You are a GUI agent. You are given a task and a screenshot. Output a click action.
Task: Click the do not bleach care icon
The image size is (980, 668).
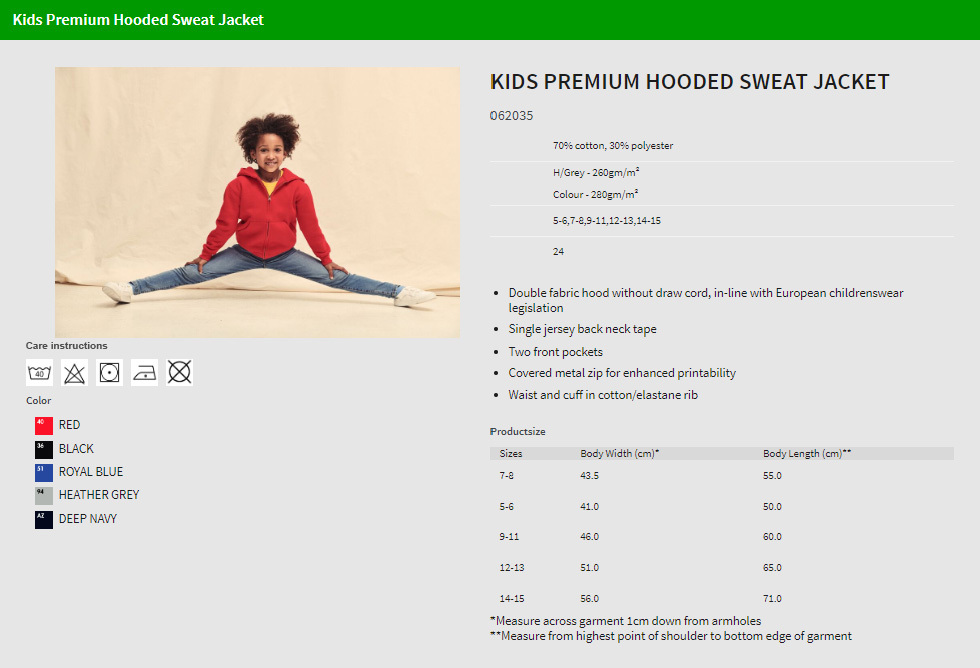[74, 372]
